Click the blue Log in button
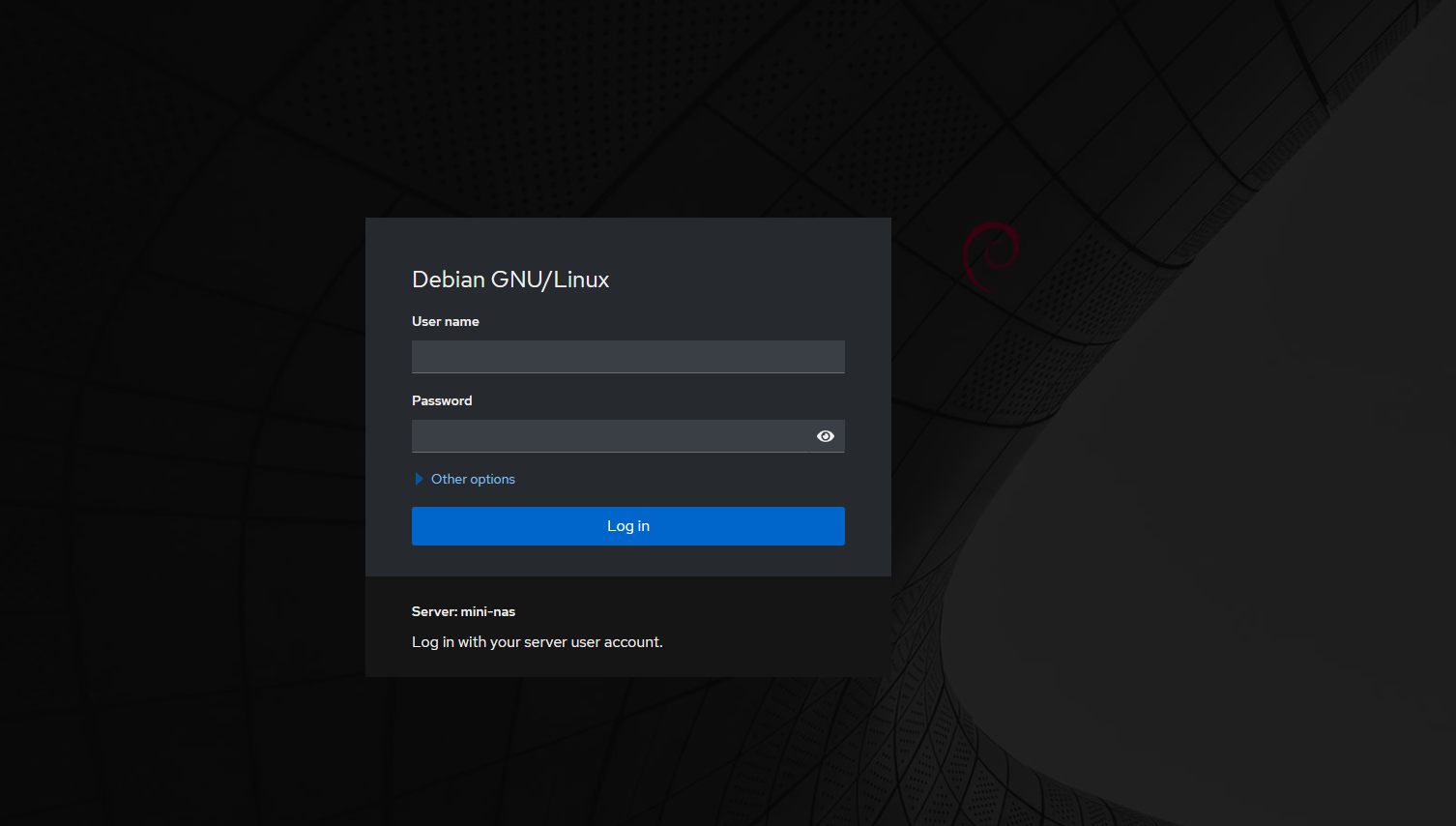Screen dimensions: 1456x826 click(x=627, y=526)
